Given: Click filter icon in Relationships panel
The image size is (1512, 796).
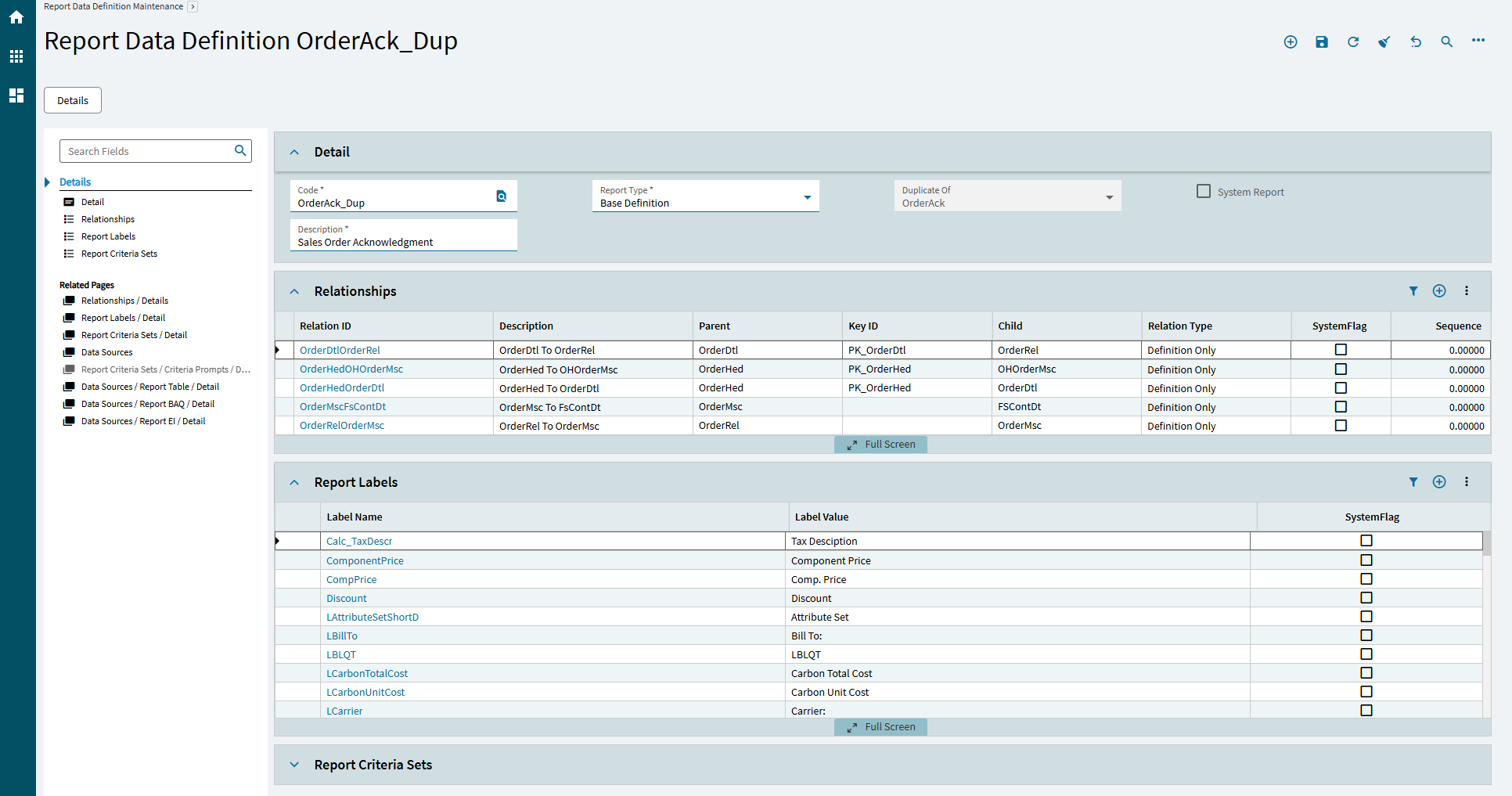Looking at the screenshot, I should [1413, 291].
